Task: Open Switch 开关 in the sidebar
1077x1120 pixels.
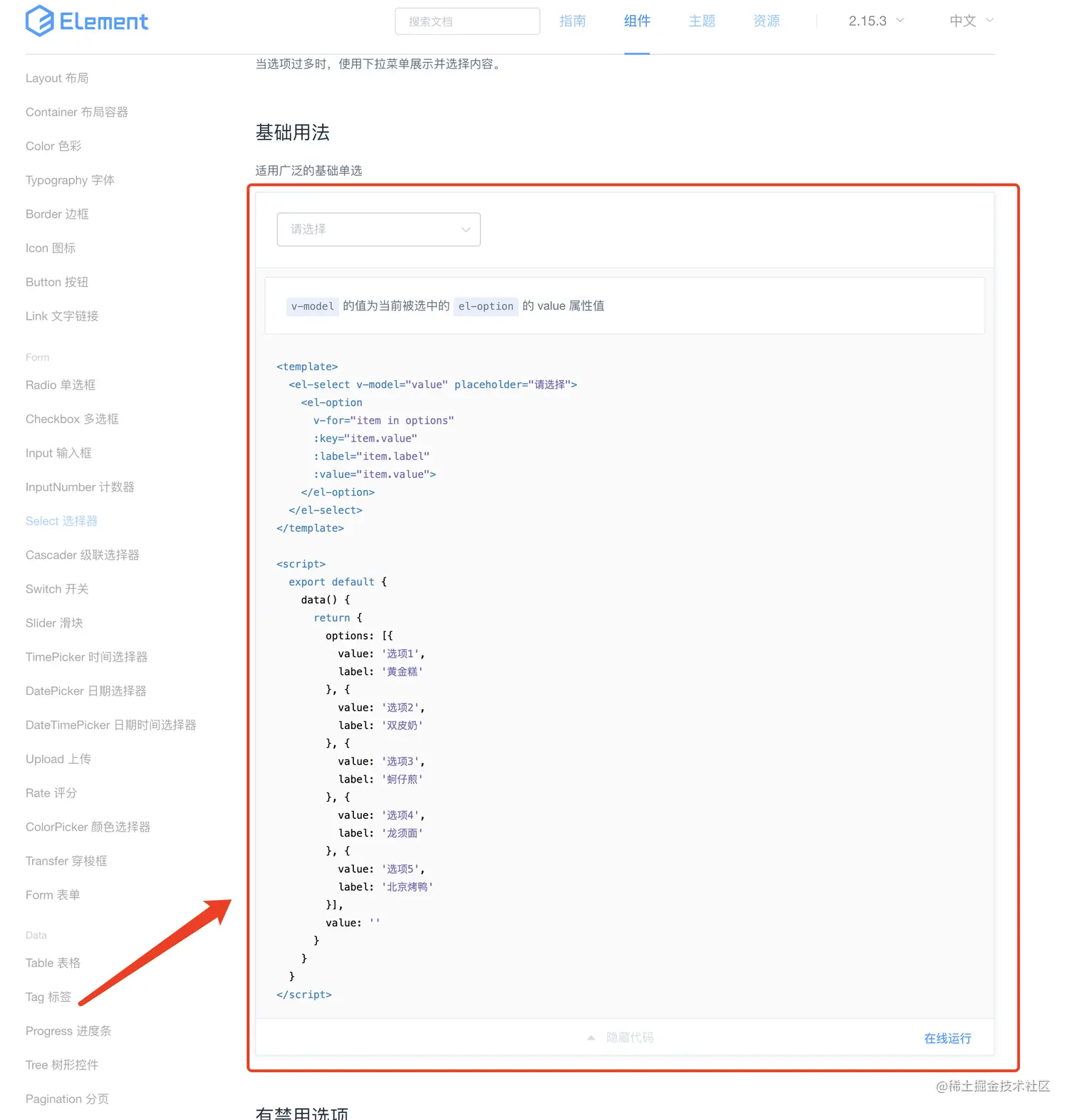Action: (x=57, y=590)
